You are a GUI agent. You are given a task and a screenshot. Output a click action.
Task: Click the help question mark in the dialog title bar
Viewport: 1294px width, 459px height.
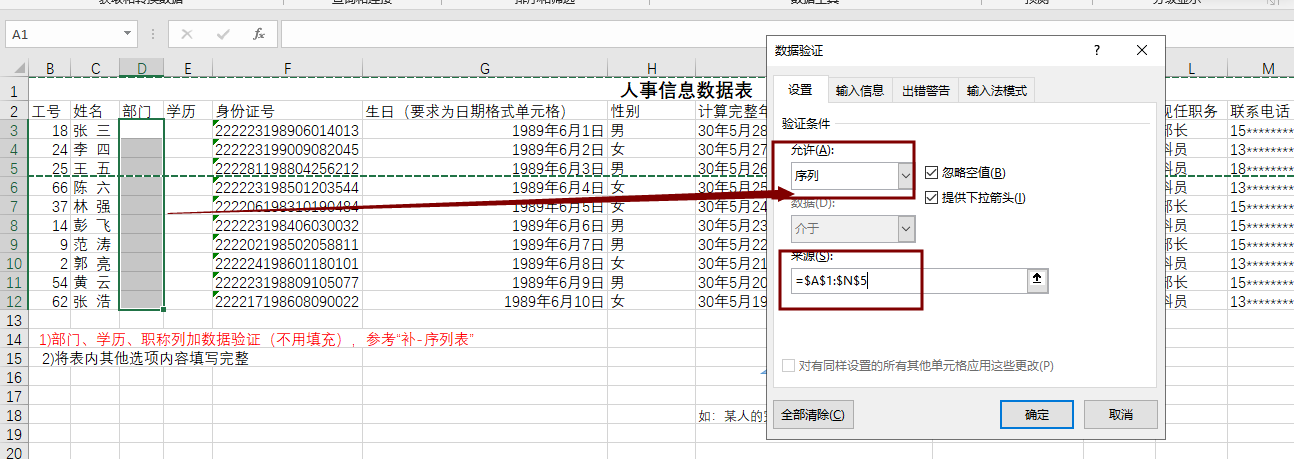[x=1097, y=50]
